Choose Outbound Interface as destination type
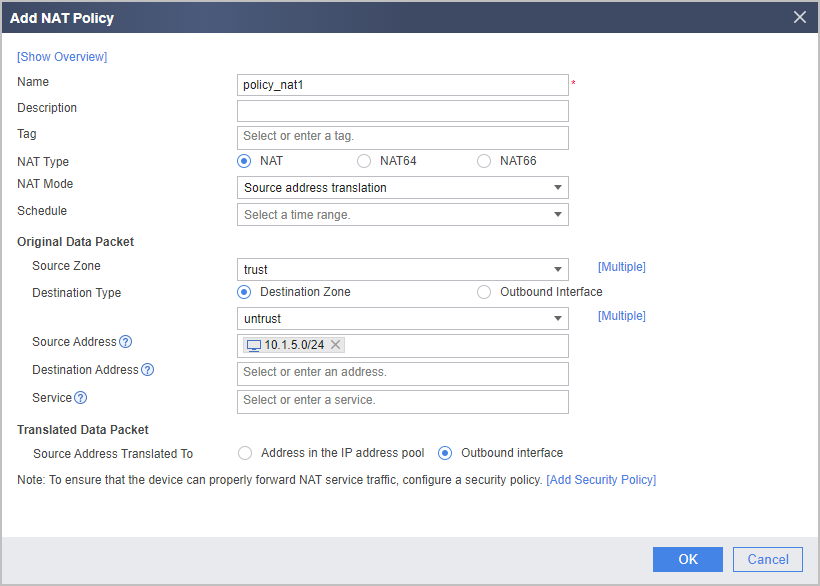The height and width of the screenshot is (586, 820). click(x=484, y=292)
